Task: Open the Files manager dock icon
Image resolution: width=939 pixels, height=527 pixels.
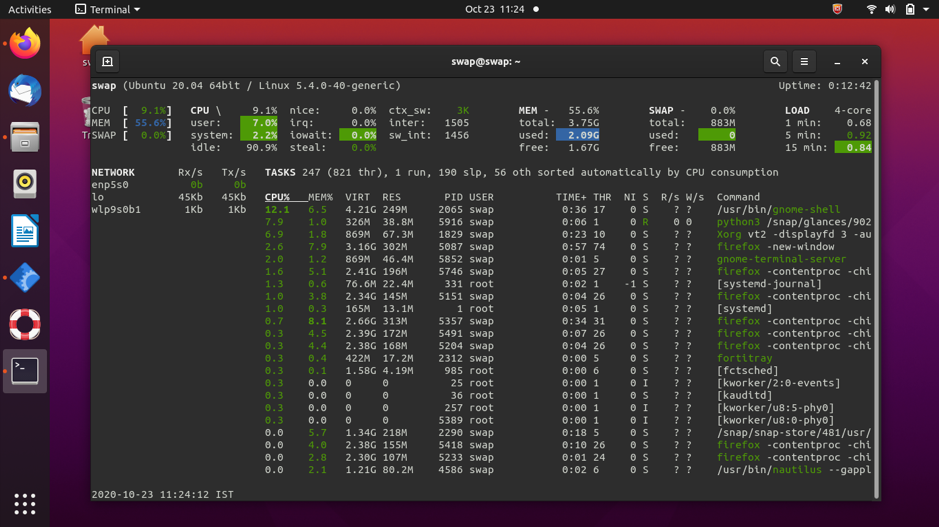Action: (25, 137)
